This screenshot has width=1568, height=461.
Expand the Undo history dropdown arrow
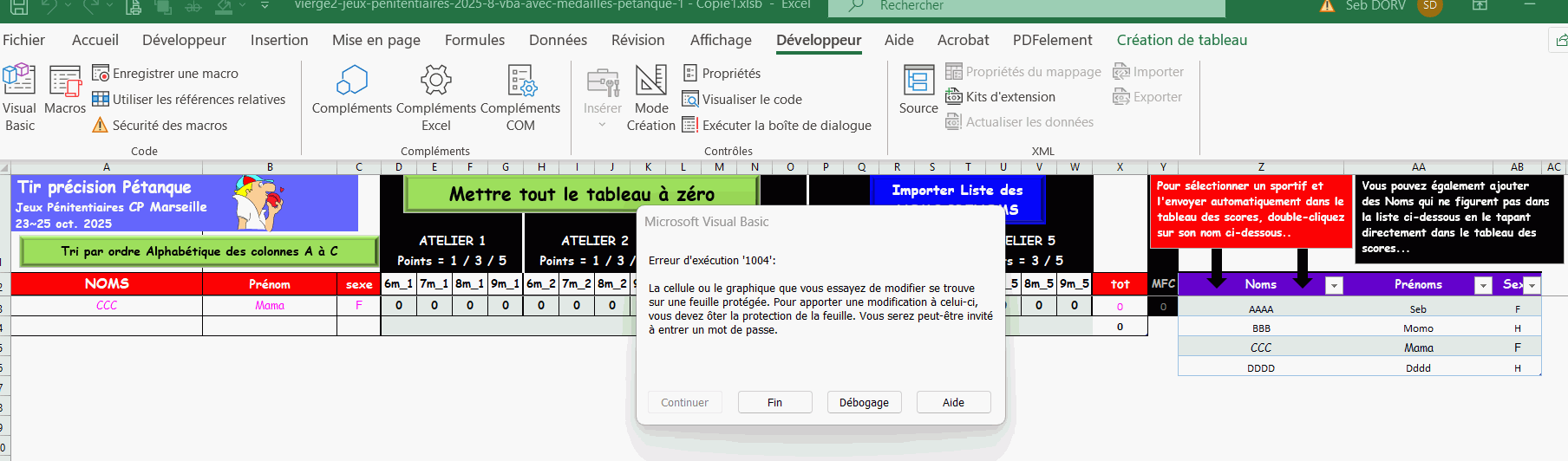69,6
